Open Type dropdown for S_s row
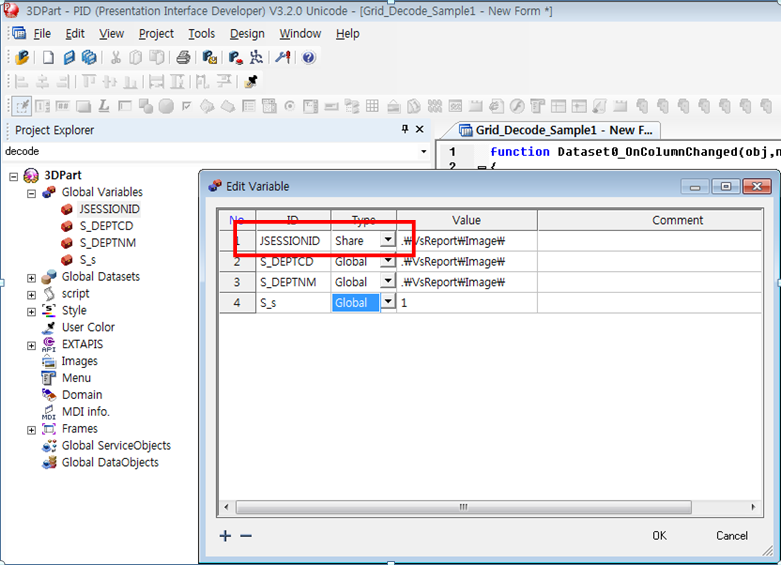The image size is (781, 565). pyautogui.click(x=387, y=303)
